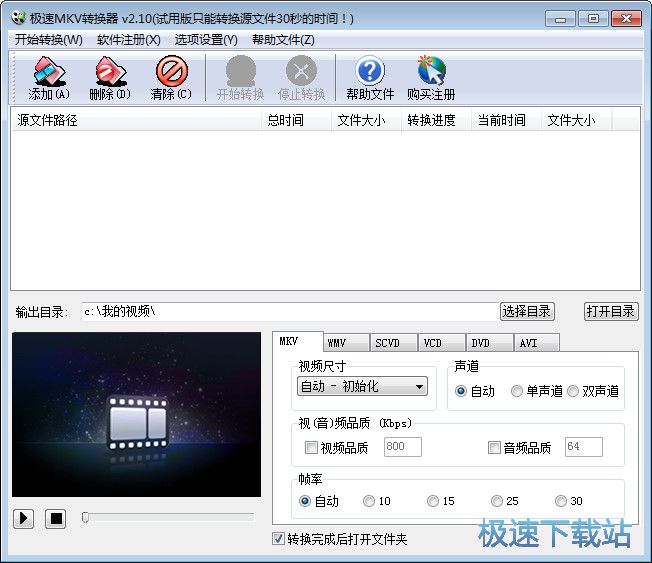This screenshot has width=652, height=563.
Task: Click the 选择目录 button
Action: point(527,311)
